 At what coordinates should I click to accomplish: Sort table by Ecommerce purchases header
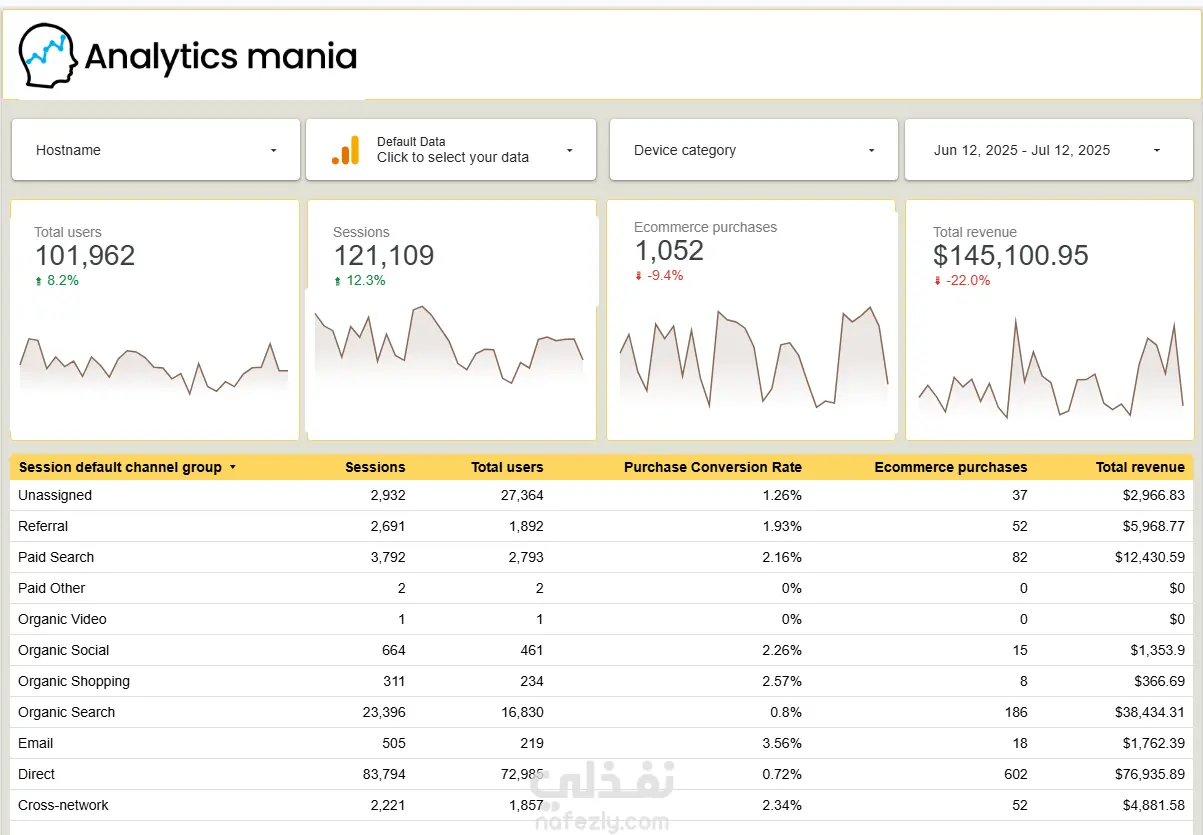coord(951,467)
